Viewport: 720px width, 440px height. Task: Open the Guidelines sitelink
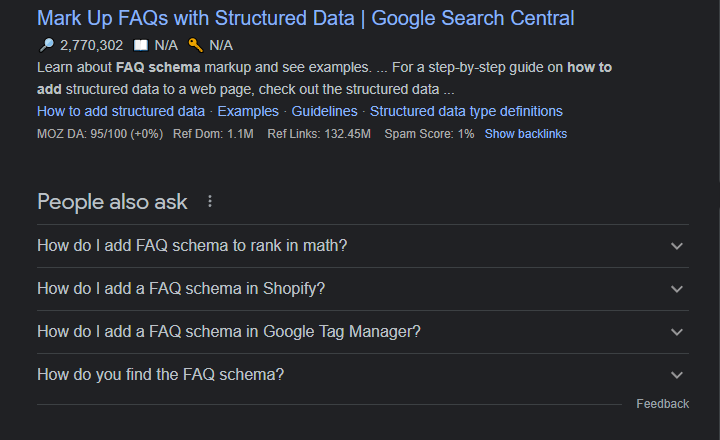click(x=324, y=111)
